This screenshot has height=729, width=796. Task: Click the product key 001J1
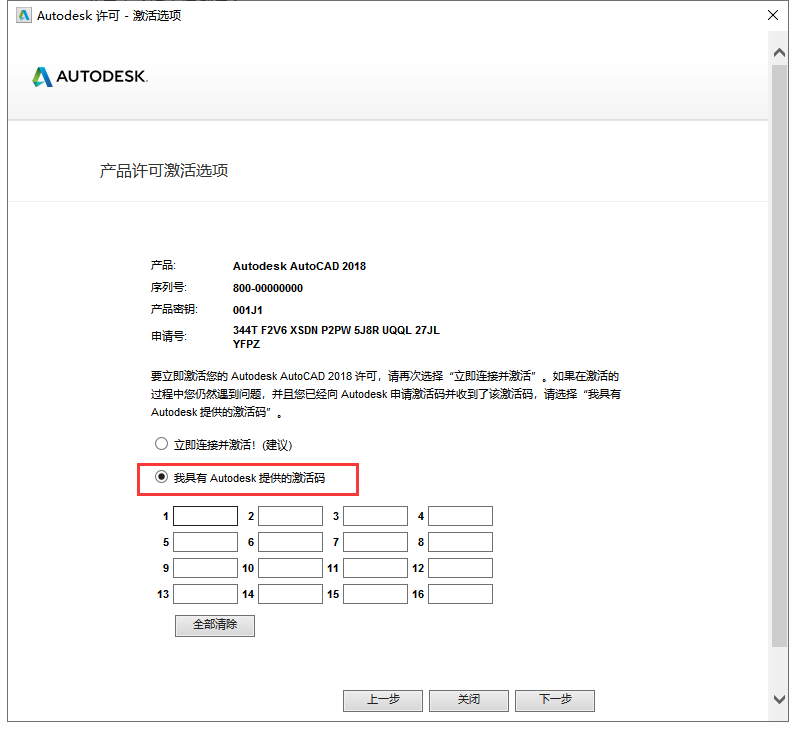tap(248, 310)
